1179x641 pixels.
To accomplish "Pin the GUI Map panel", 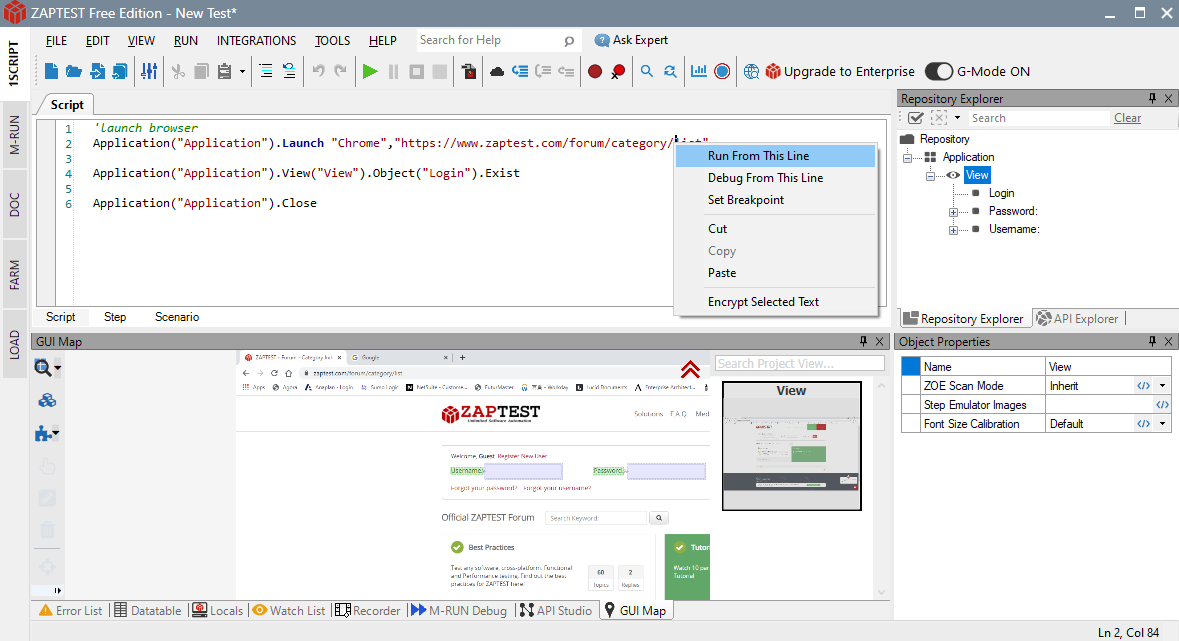I will point(863,342).
